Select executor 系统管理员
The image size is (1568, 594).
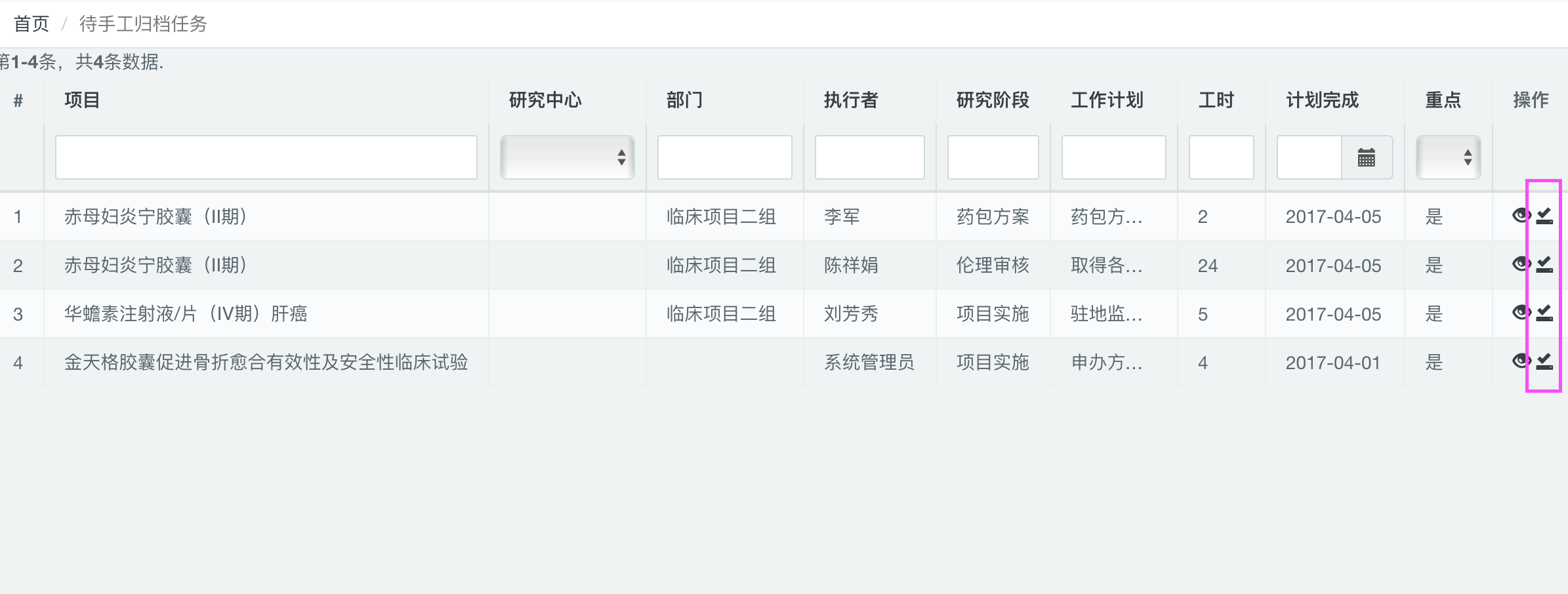pos(869,363)
